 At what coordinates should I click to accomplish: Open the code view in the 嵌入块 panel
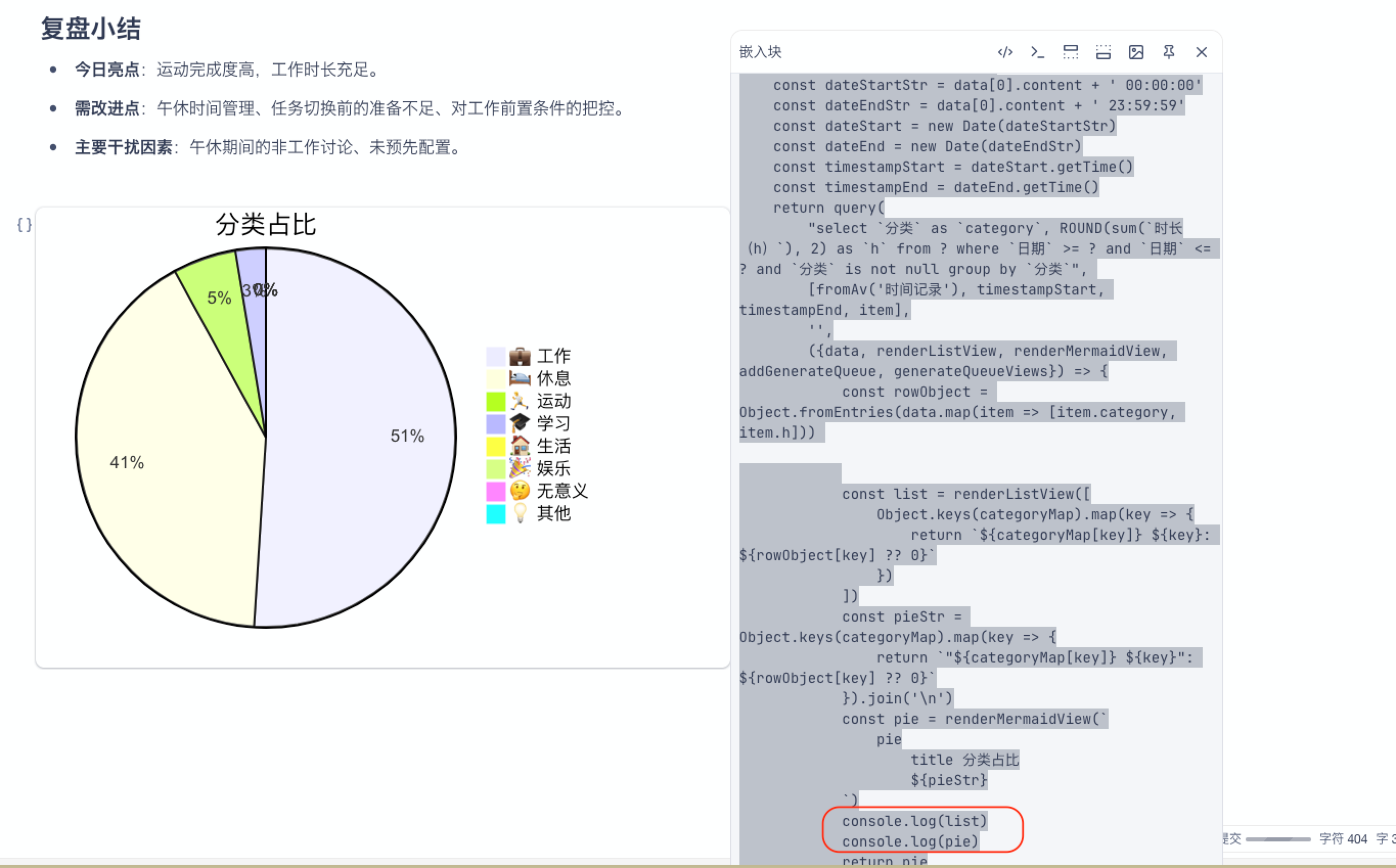pos(1004,52)
